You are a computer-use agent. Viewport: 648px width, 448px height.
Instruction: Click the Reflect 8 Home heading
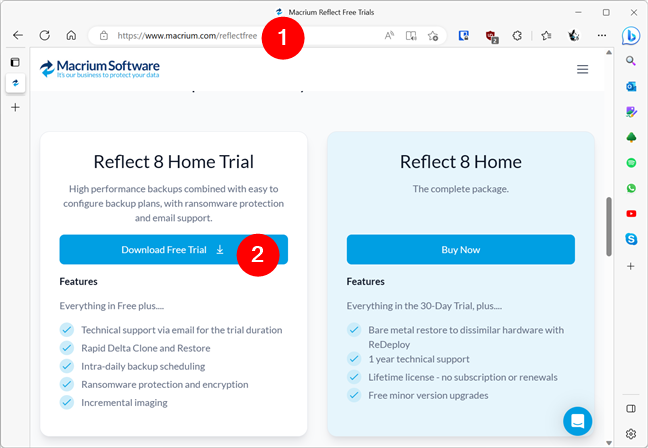460,162
